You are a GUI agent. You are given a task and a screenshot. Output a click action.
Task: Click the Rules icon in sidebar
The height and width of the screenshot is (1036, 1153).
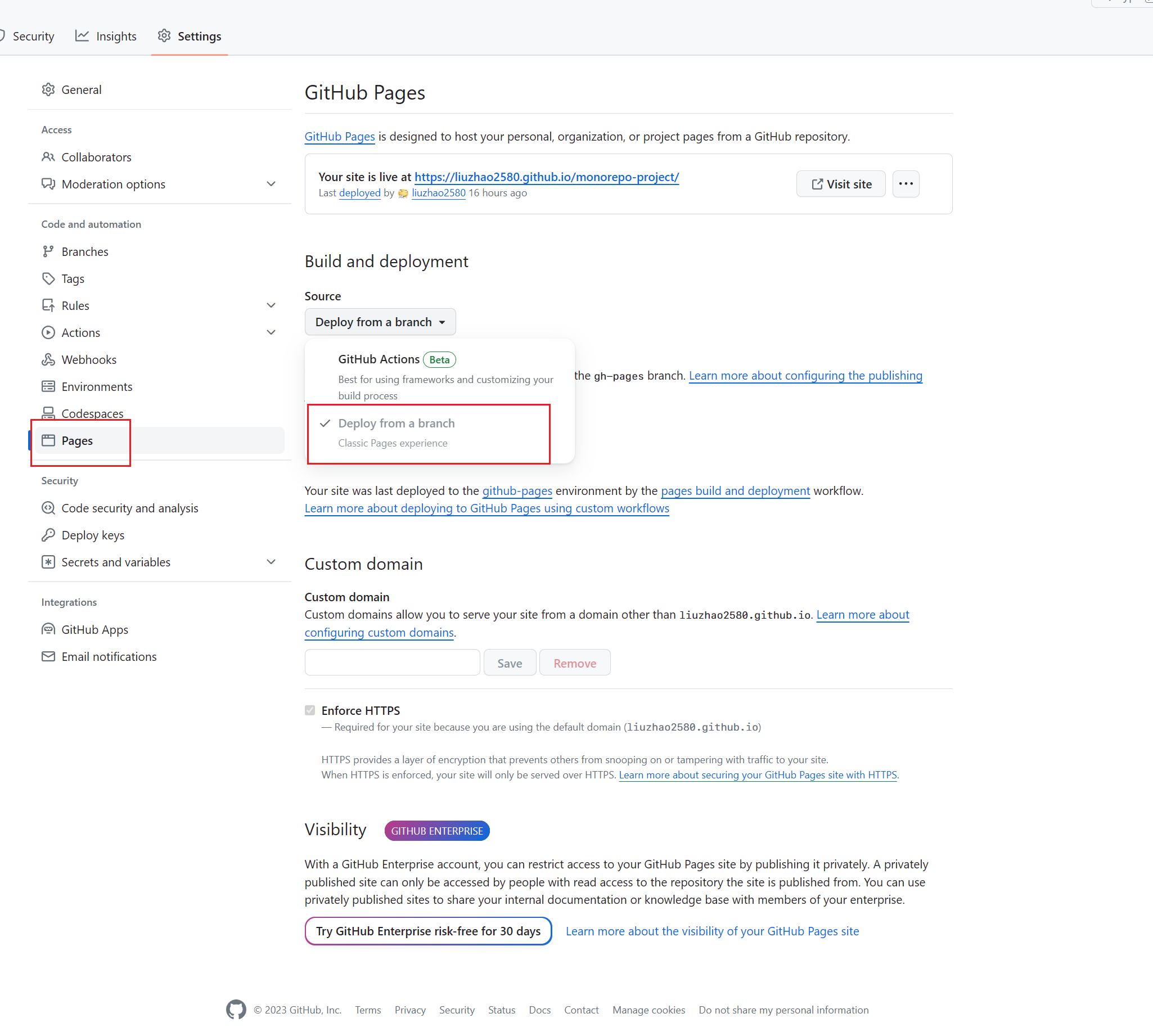click(x=48, y=305)
